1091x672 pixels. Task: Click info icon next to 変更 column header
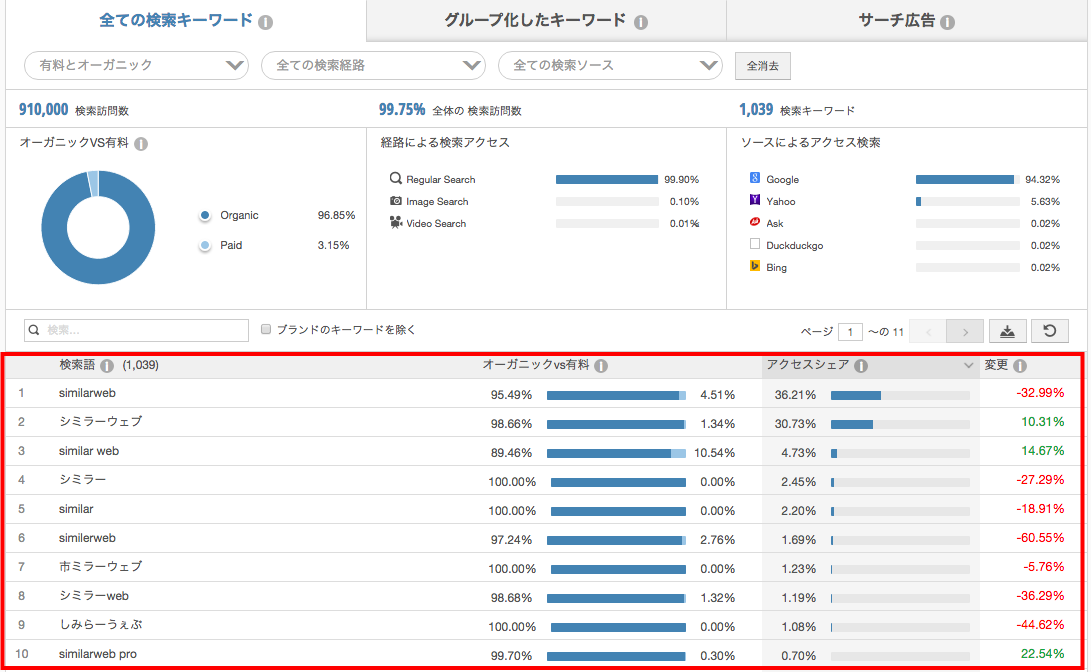[x=1020, y=365]
